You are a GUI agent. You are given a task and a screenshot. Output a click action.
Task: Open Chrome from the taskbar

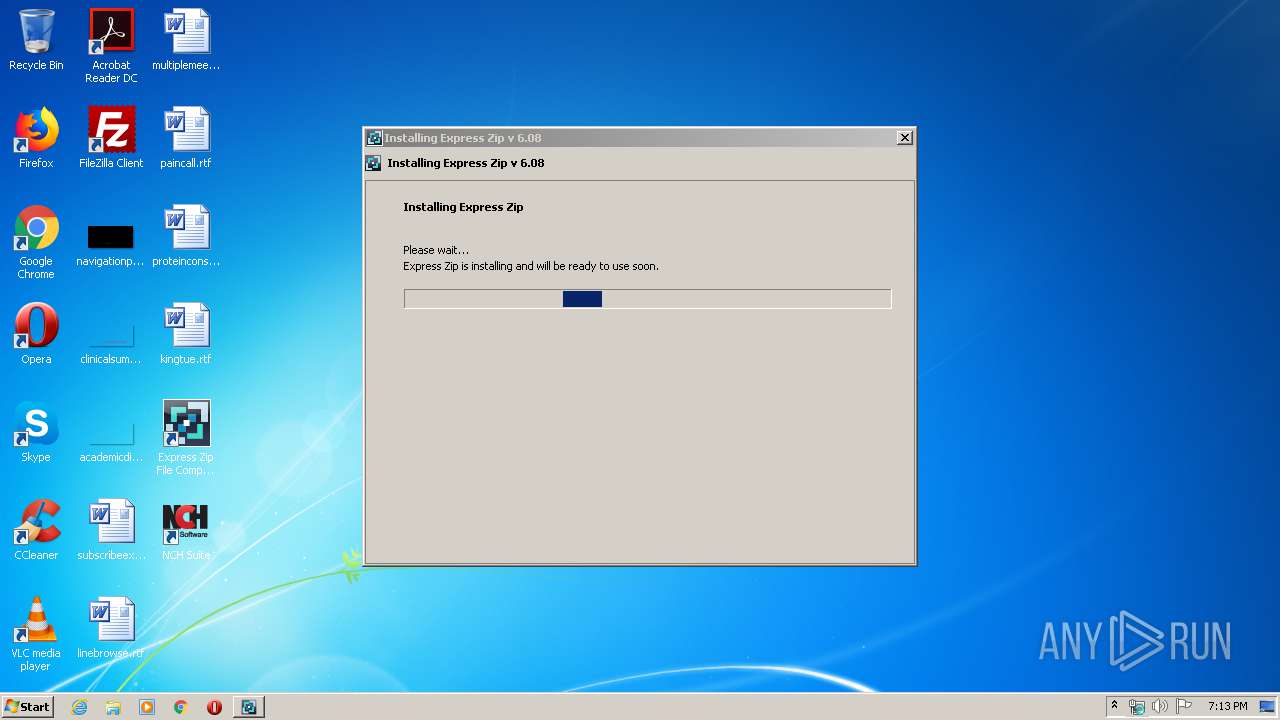click(x=181, y=707)
